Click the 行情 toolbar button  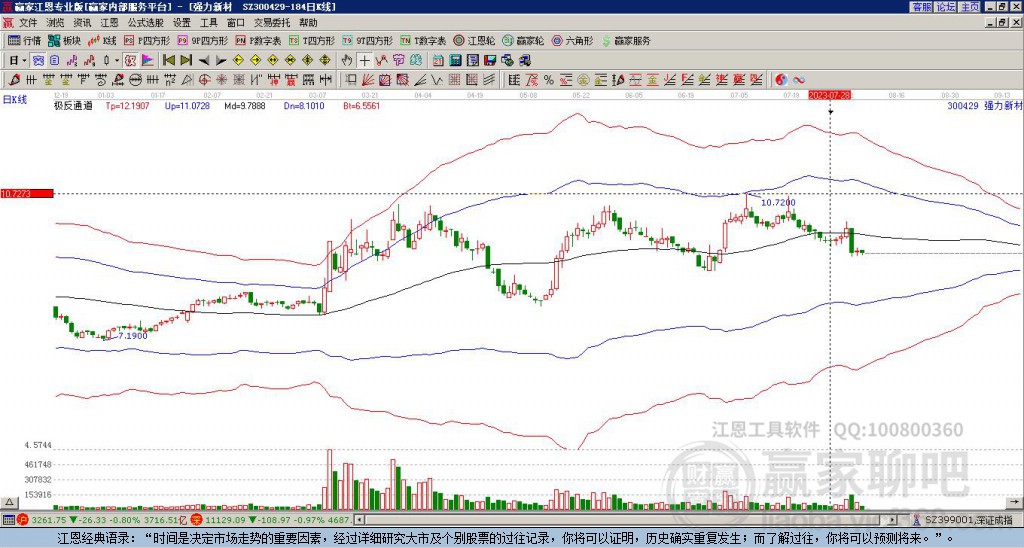[x=25, y=40]
